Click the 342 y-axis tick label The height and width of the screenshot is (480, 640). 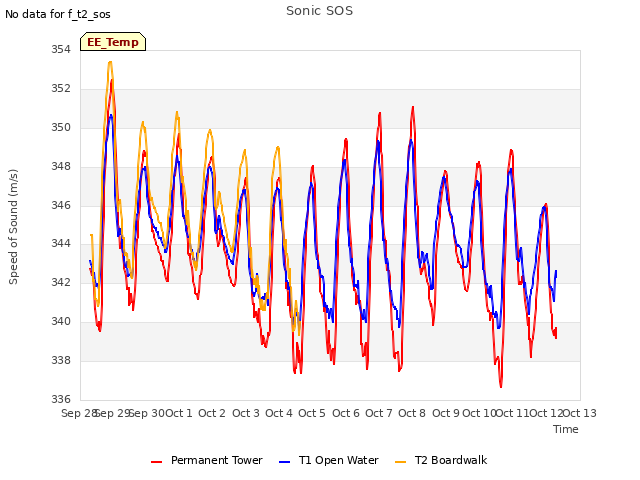click(x=61, y=282)
